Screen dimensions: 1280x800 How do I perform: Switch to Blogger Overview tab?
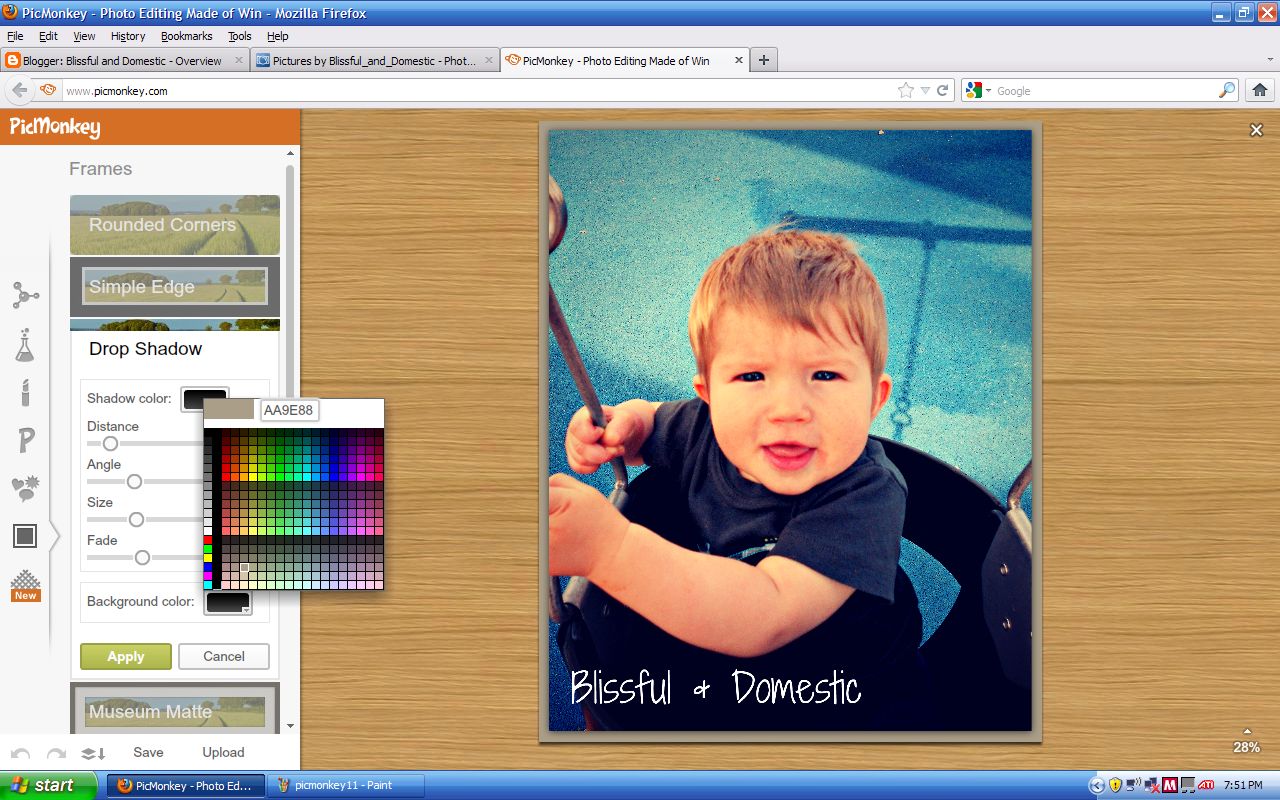click(125, 60)
